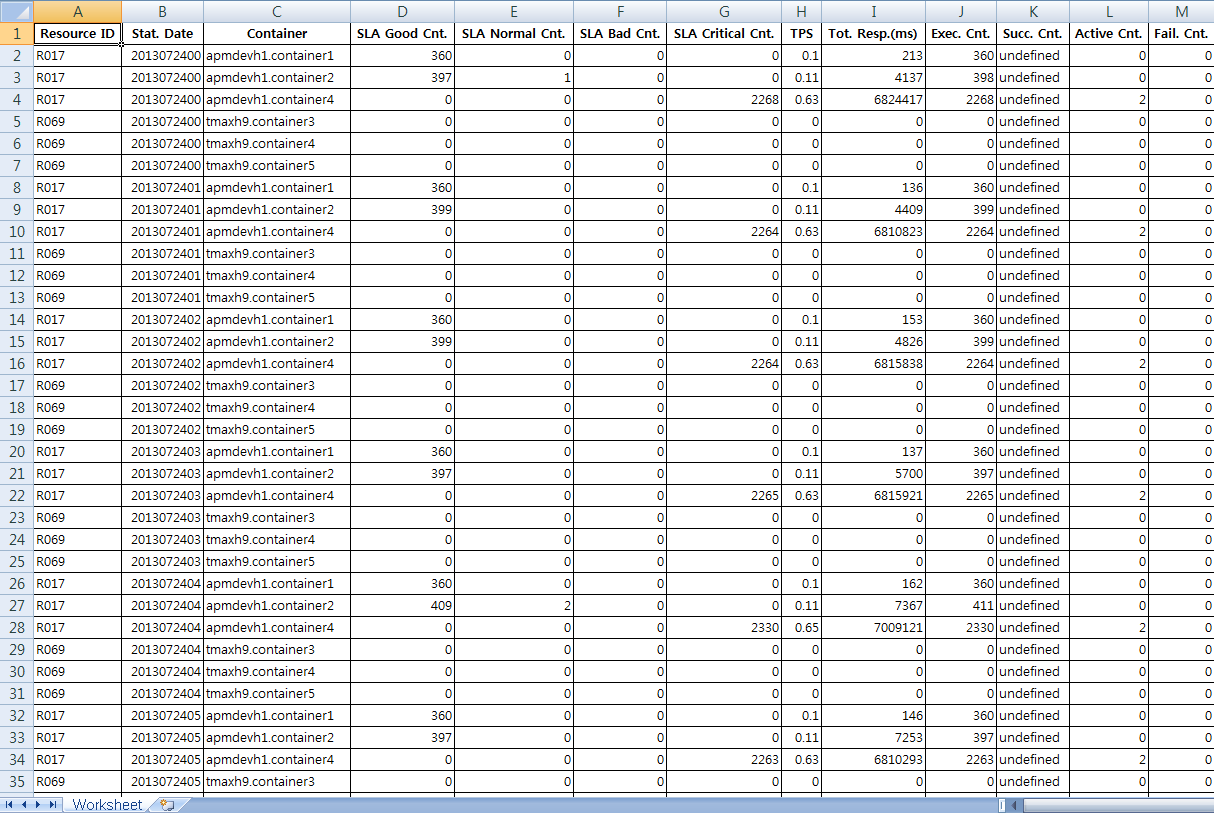Image resolution: width=1214 pixels, height=813 pixels.
Task: Select row 4 header
Action: 16,99
